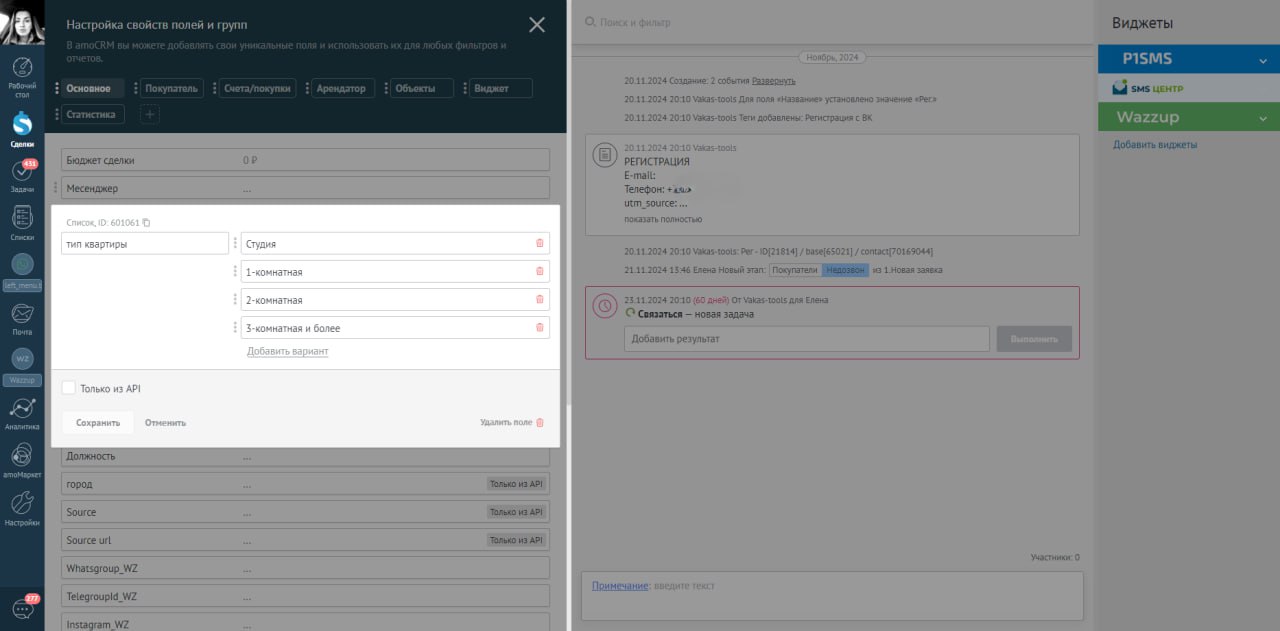The image size is (1280, 631).
Task: Open Задачи icon in sidebar
Action: click(x=22, y=172)
